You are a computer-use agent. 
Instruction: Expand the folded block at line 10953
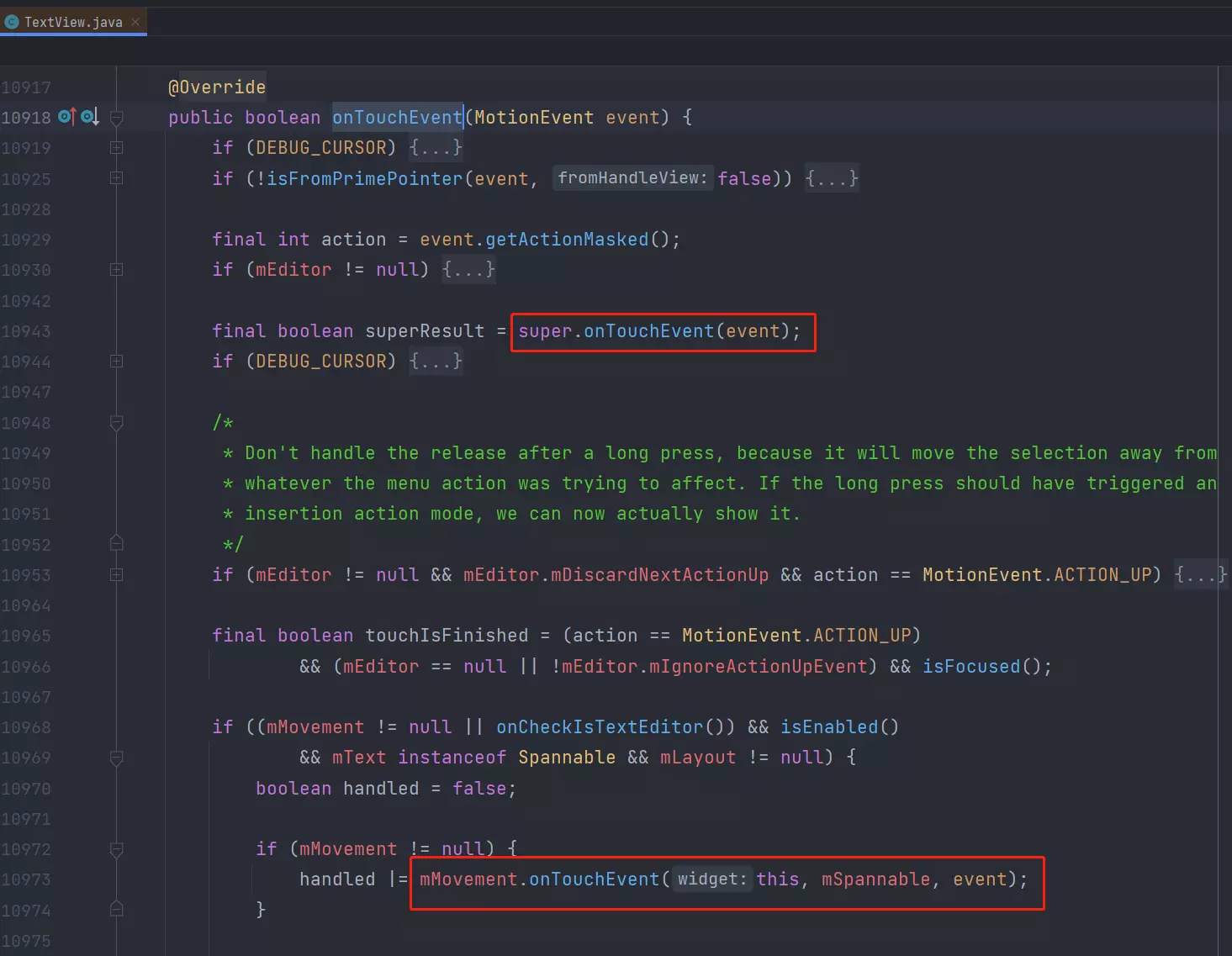point(117,575)
